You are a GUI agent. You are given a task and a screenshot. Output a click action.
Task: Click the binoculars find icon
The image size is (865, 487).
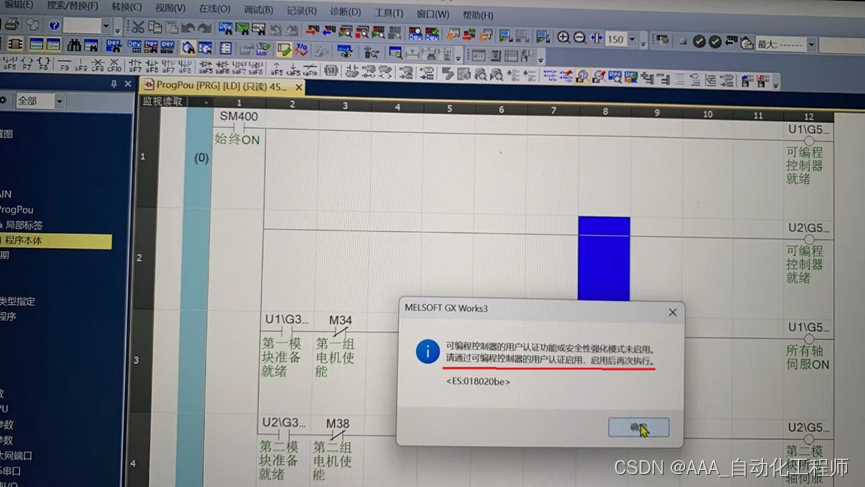74,45
